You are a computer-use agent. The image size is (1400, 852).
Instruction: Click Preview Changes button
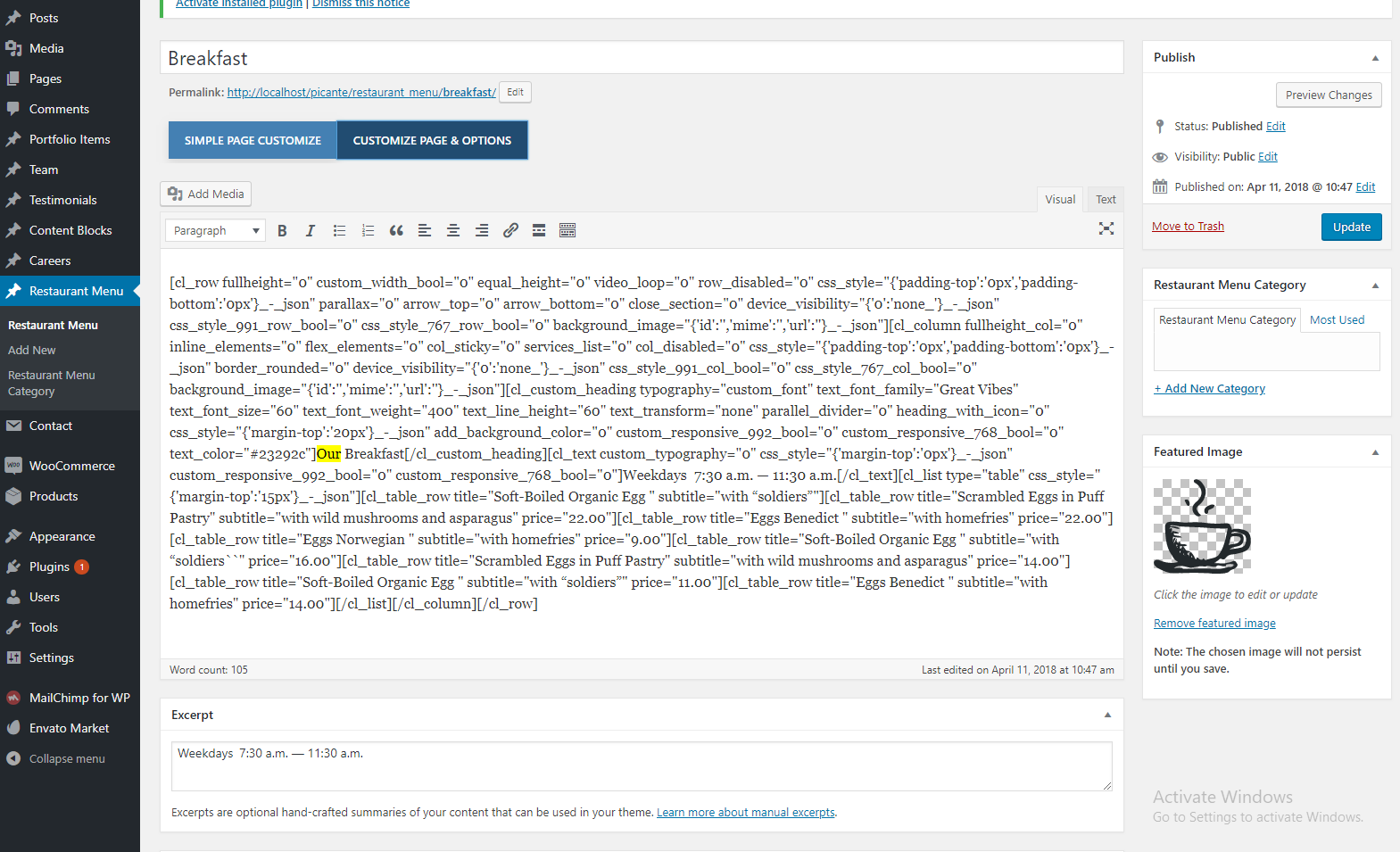tap(1329, 95)
